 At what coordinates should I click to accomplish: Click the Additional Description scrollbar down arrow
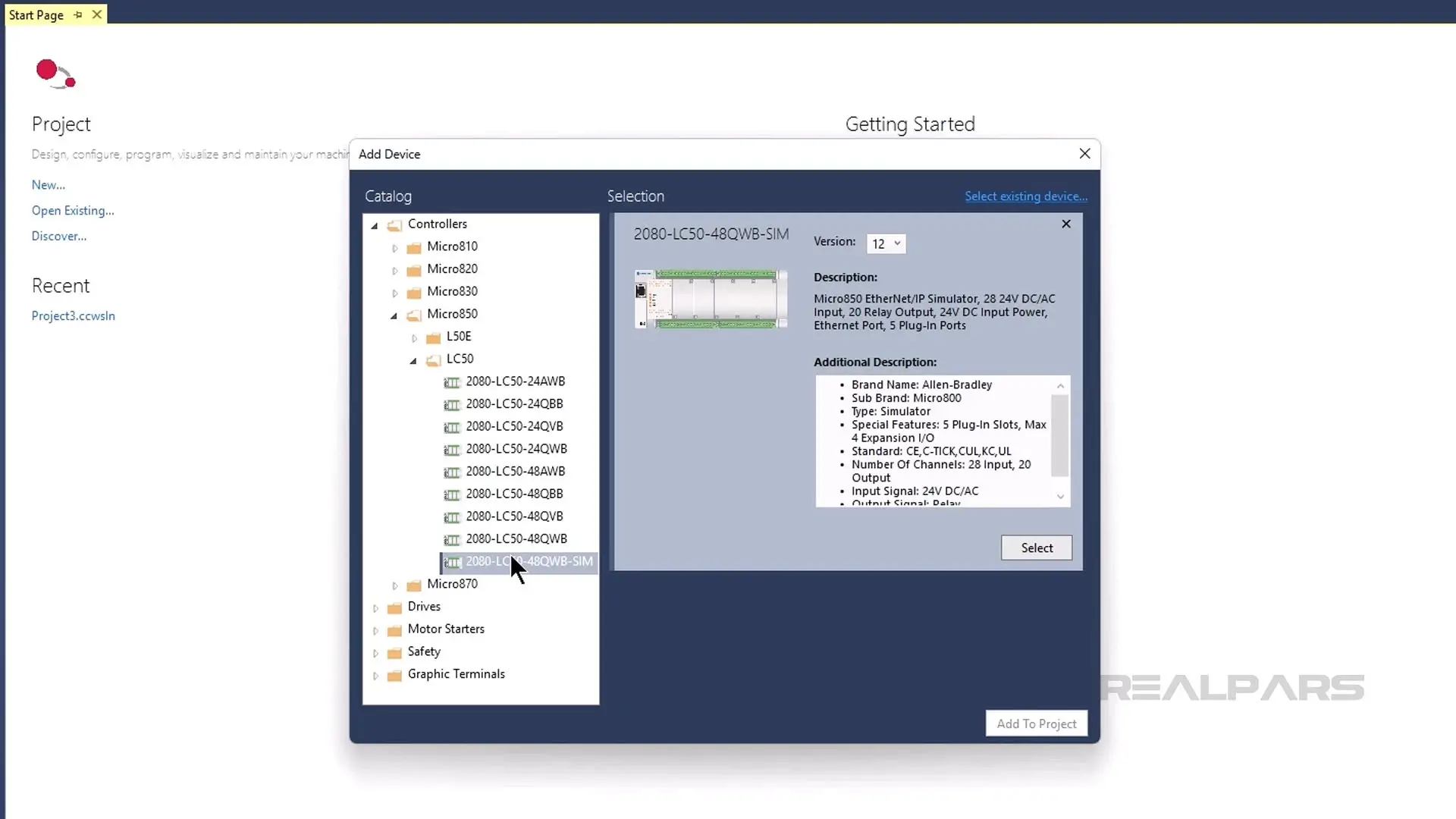click(1060, 497)
